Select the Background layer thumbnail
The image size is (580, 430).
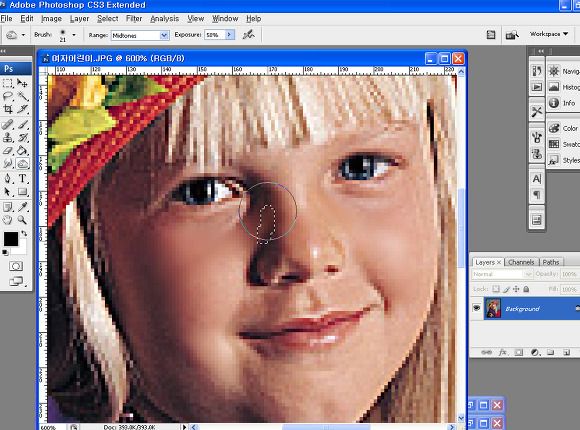click(493, 308)
